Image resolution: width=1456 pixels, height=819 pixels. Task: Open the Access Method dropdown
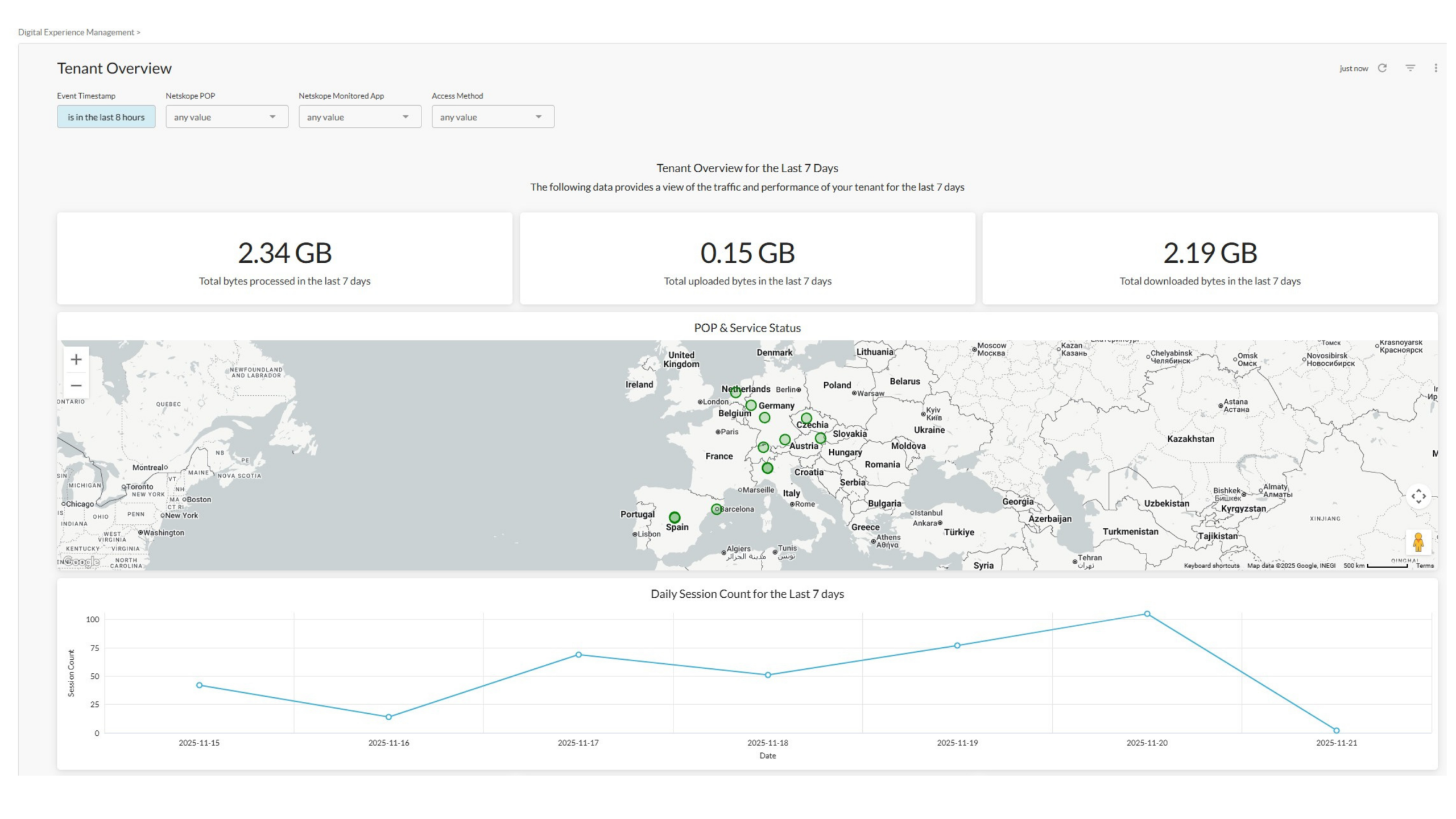[x=493, y=117]
